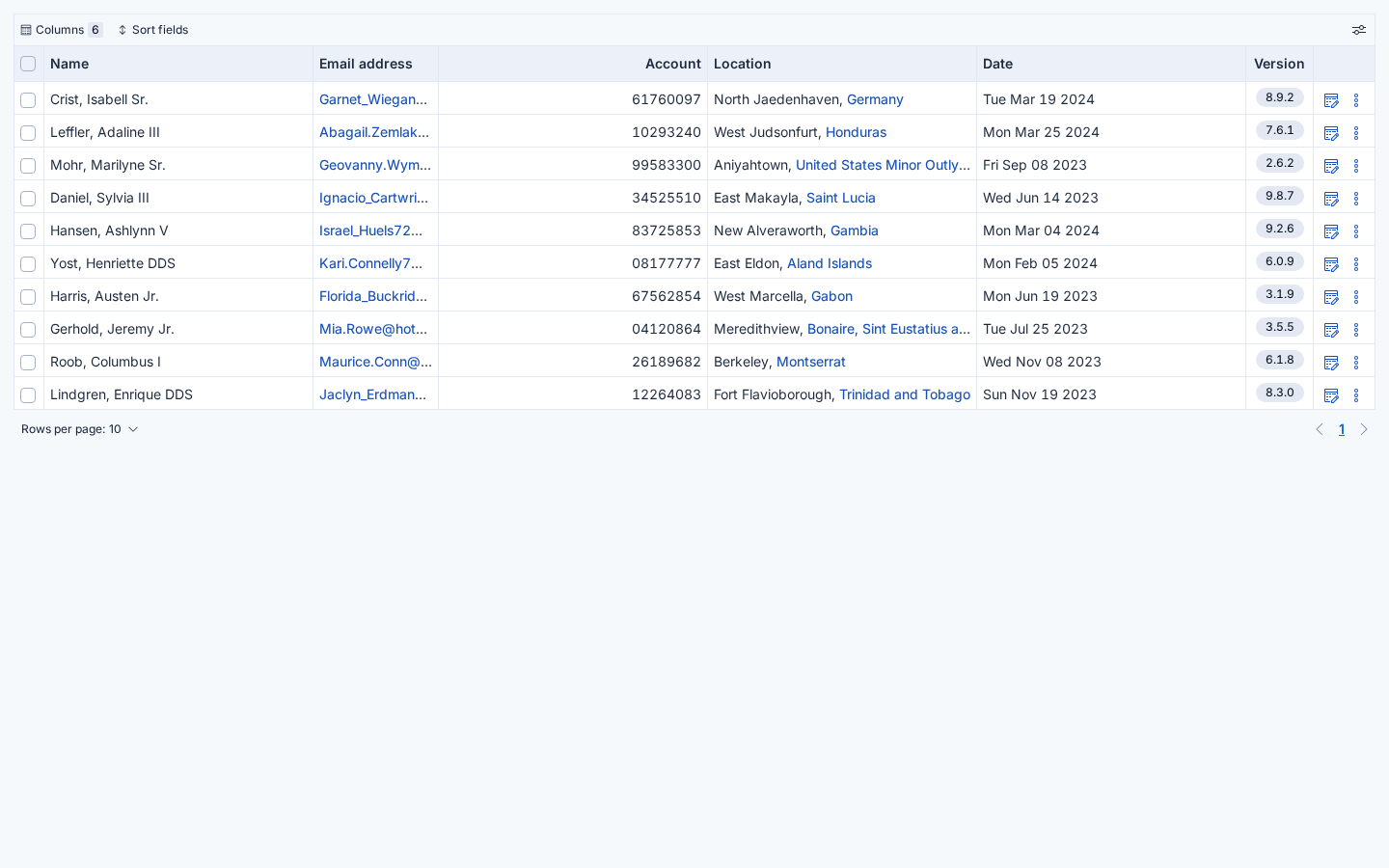Click the 9.8.7 version badge
Image resolution: width=1389 pixels, height=868 pixels.
point(1280,196)
